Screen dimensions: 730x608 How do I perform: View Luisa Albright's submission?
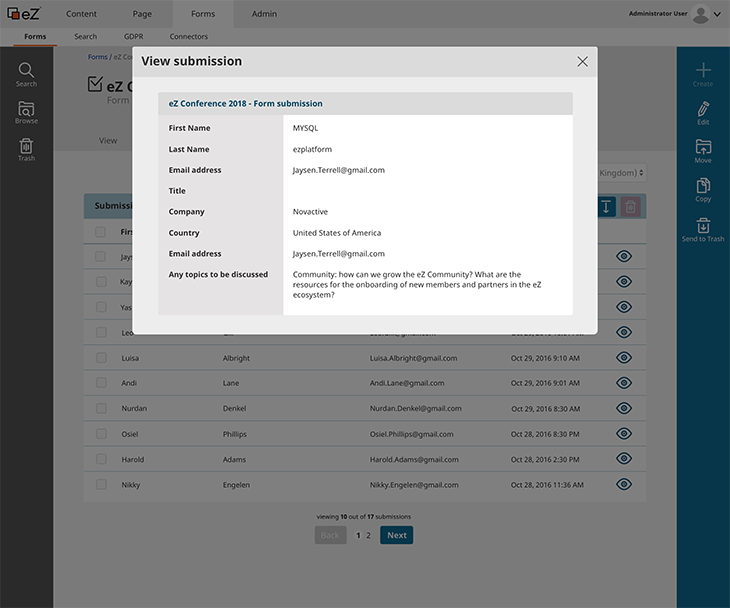pyautogui.click(x=624, y=358)
